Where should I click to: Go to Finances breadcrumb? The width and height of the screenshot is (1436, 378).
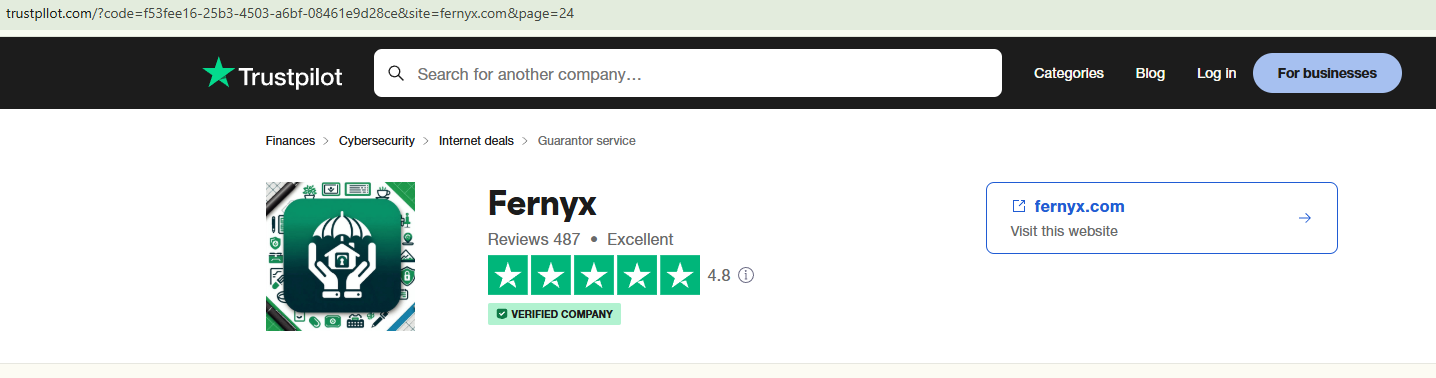tap(290, 141)
